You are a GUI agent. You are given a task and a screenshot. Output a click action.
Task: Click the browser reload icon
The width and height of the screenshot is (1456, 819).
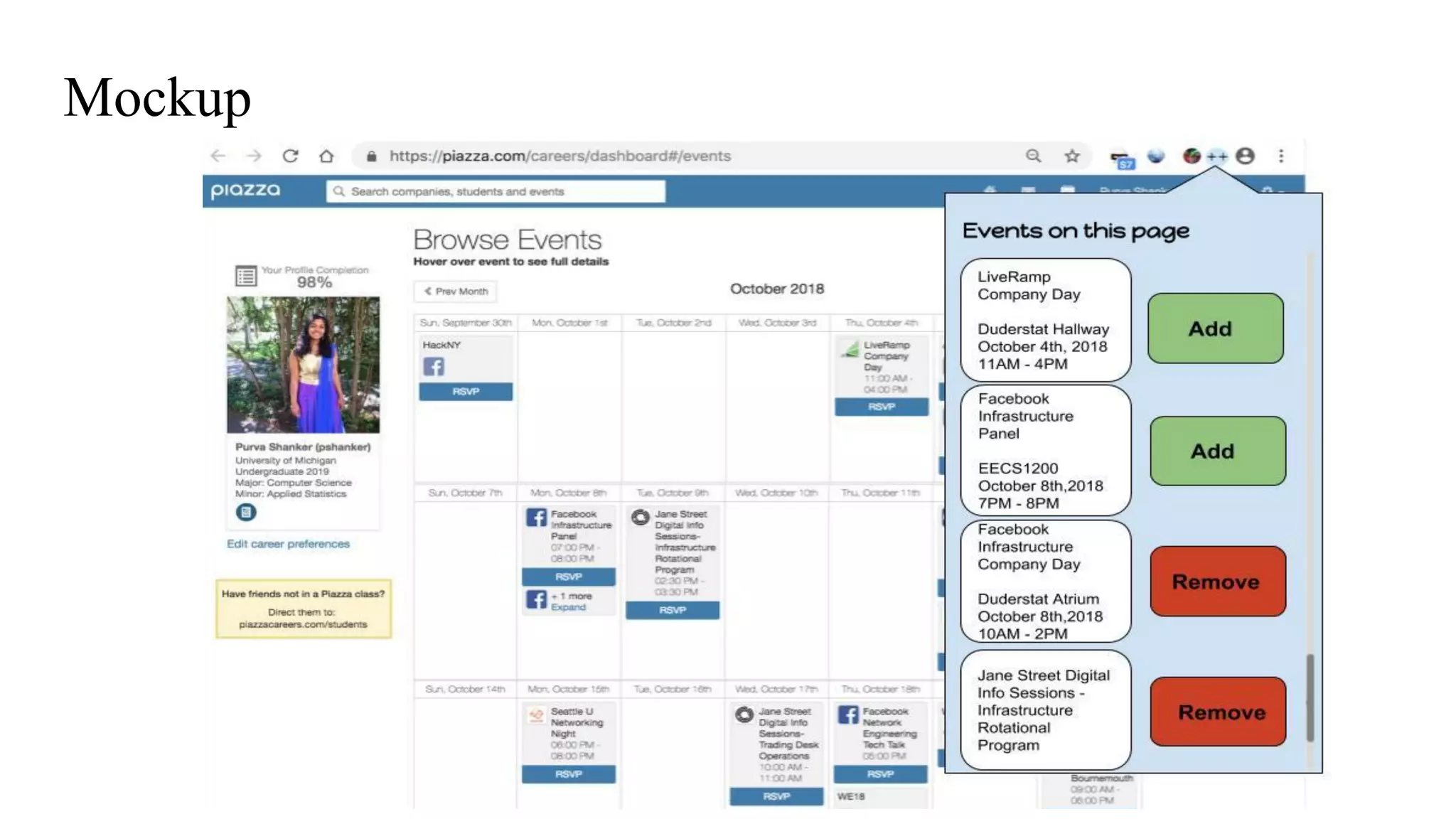pyautogui.click(x=290, y=156)
